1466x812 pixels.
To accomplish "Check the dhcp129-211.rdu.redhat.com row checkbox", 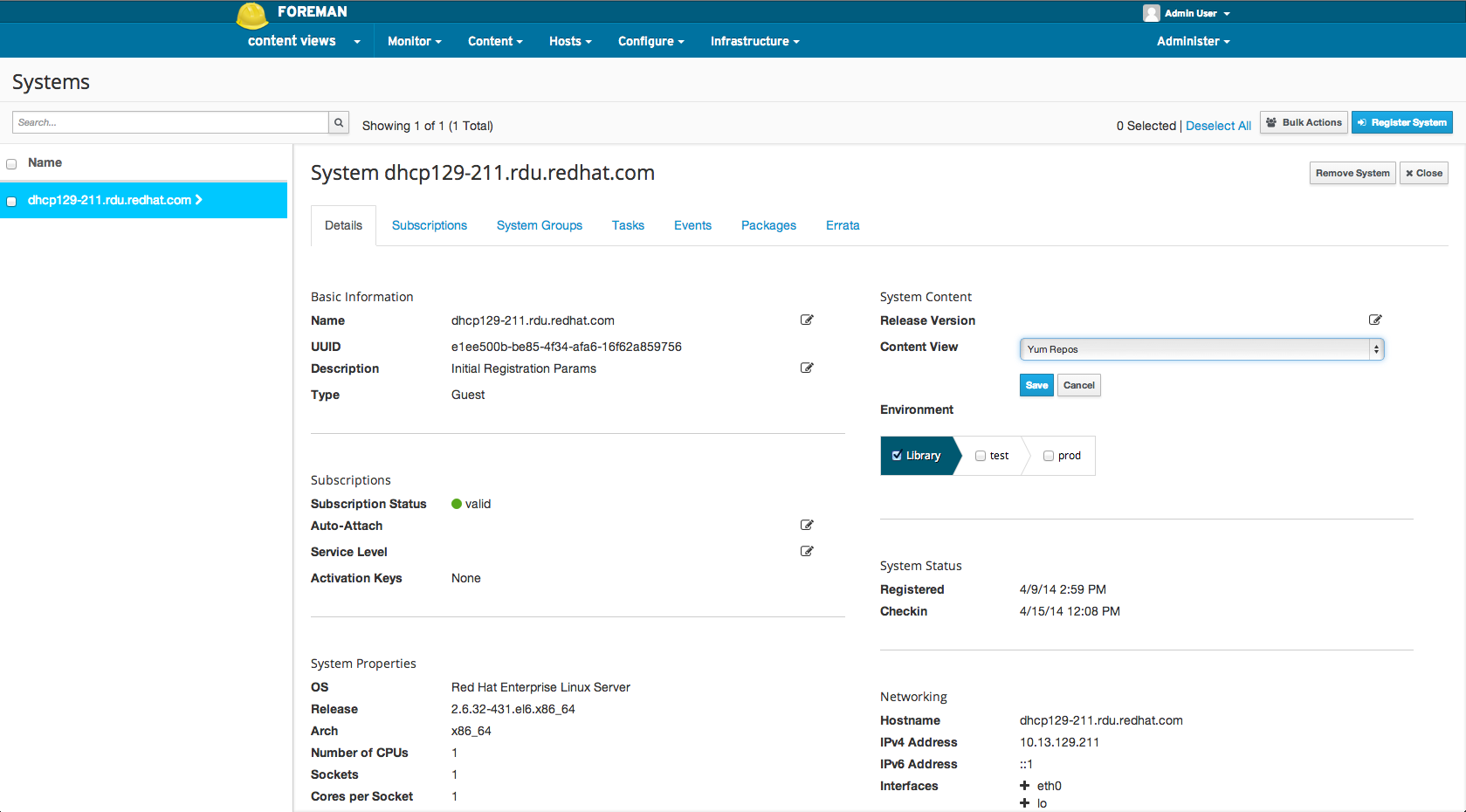I will (11, 202).
